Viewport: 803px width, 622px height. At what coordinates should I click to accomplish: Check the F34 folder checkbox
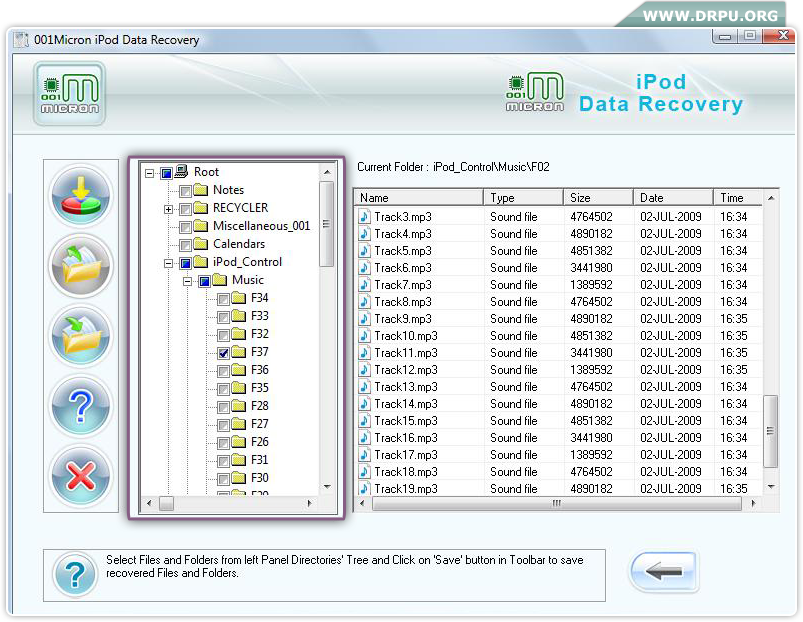223,299
